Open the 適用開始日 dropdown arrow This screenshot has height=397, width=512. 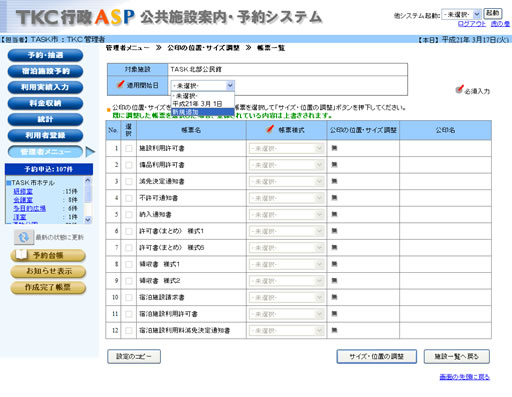[230, 86]
